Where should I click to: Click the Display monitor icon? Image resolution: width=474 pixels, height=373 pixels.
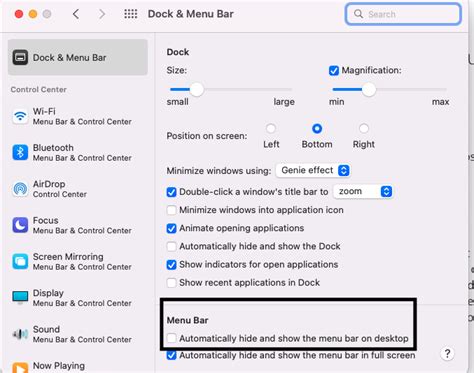tap(20, 298)
